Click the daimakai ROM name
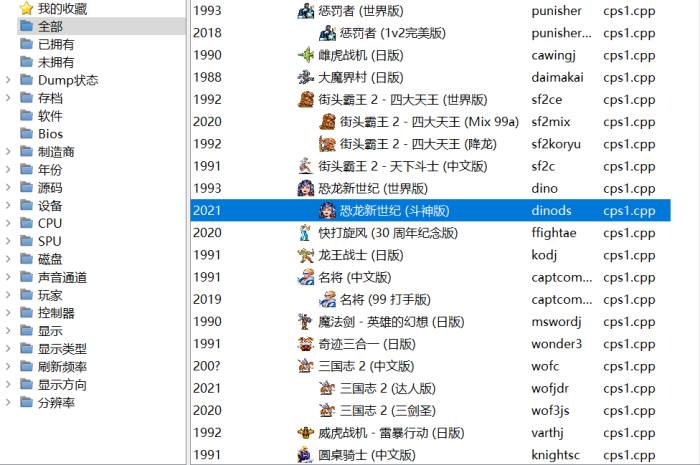700x465 pixels. [558, 77]
